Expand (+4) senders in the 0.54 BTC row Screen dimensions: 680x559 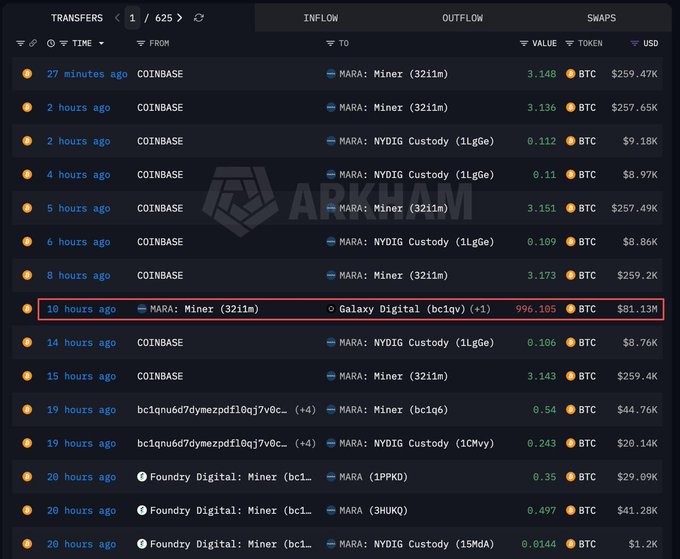point(305,410)
